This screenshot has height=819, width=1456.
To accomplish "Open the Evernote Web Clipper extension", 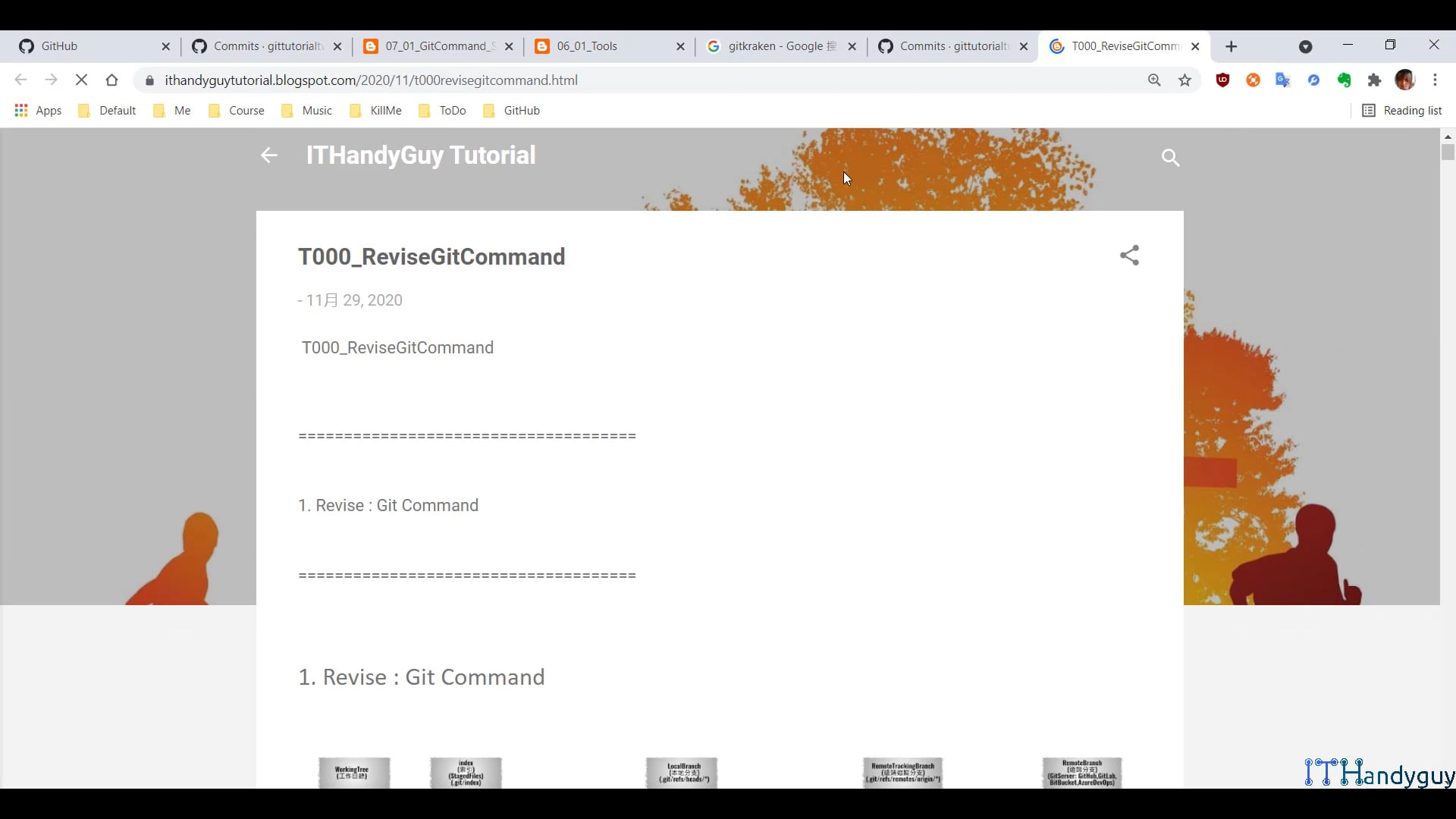I will 1344,80.
